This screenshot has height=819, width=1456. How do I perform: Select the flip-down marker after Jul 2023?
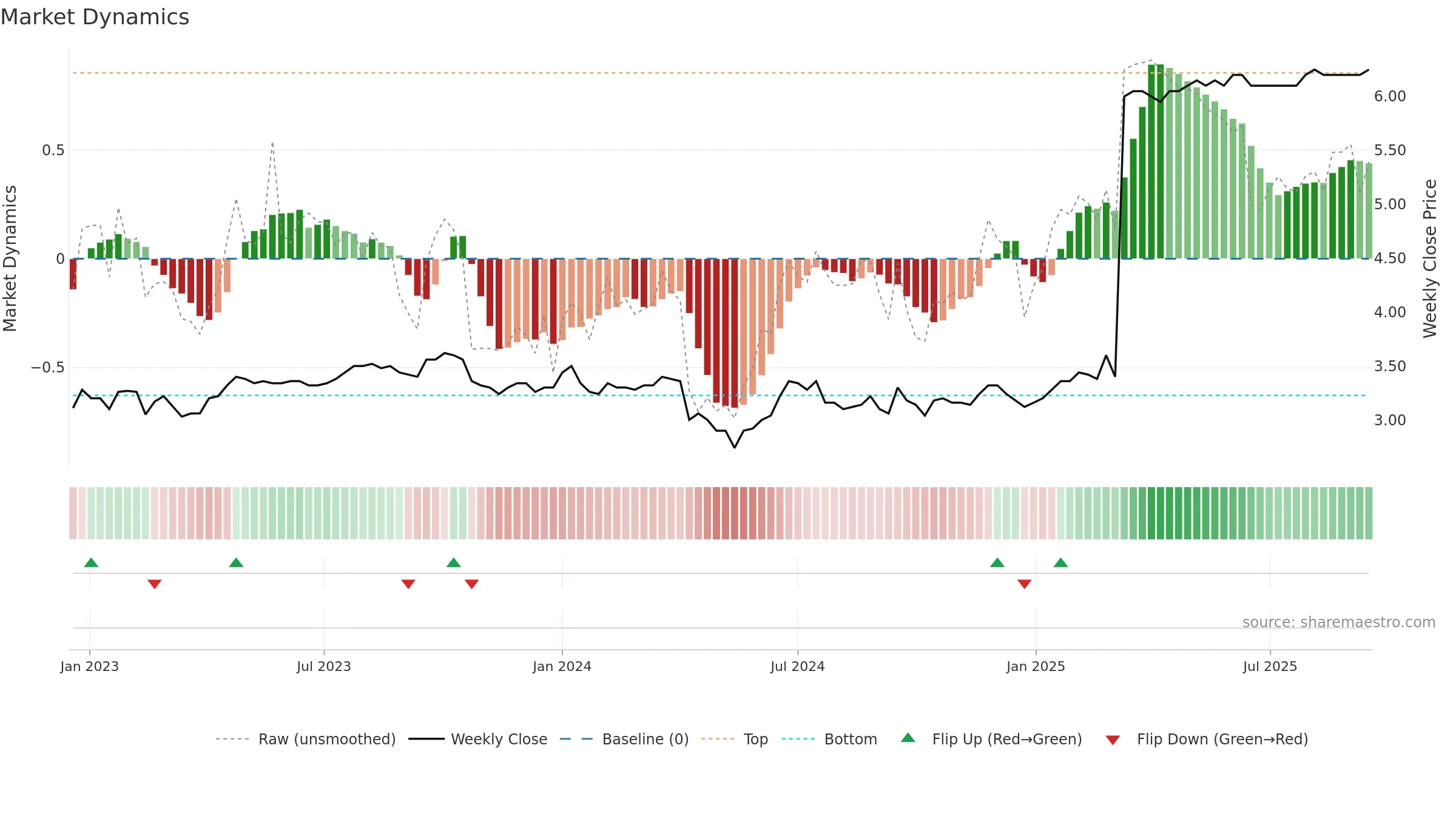408,584
